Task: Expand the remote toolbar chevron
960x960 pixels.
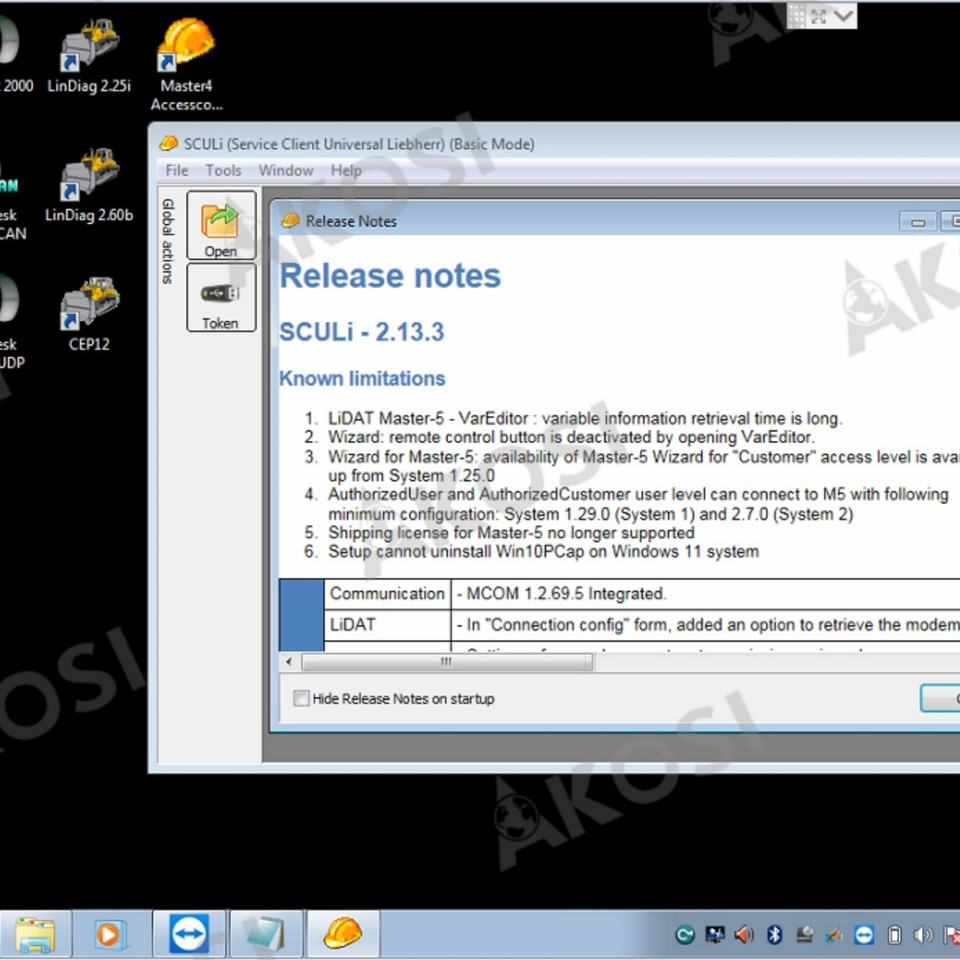Action: click(x=843, y=16)
